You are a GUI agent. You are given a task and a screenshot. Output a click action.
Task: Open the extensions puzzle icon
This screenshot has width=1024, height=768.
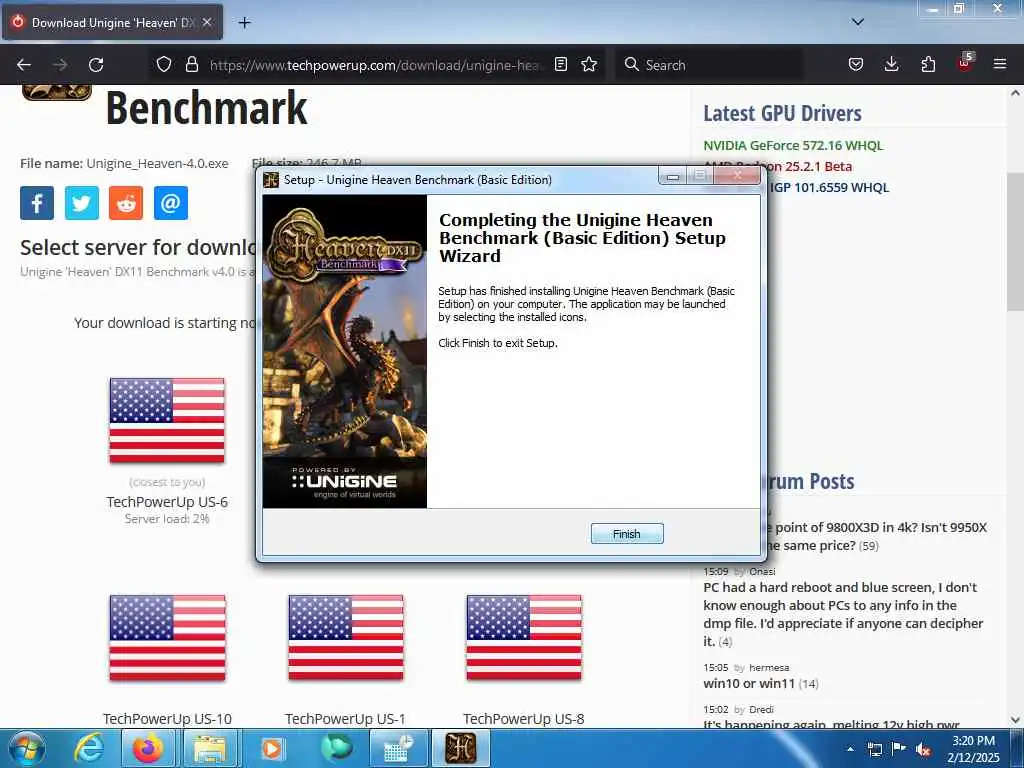coord(928,64)
